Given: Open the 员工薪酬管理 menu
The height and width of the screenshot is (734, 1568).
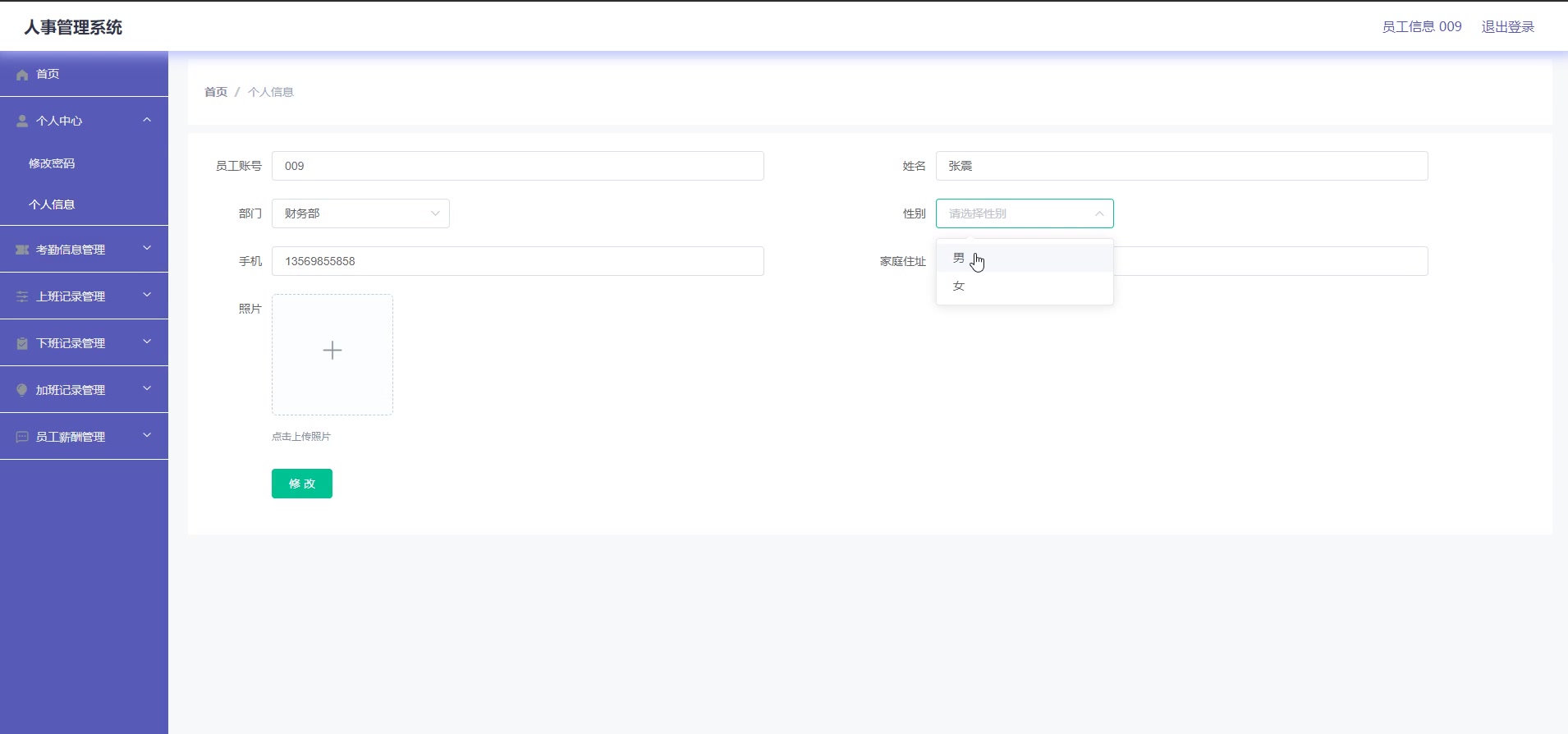Looking at the screenshot, I should [x=84, y=437].
